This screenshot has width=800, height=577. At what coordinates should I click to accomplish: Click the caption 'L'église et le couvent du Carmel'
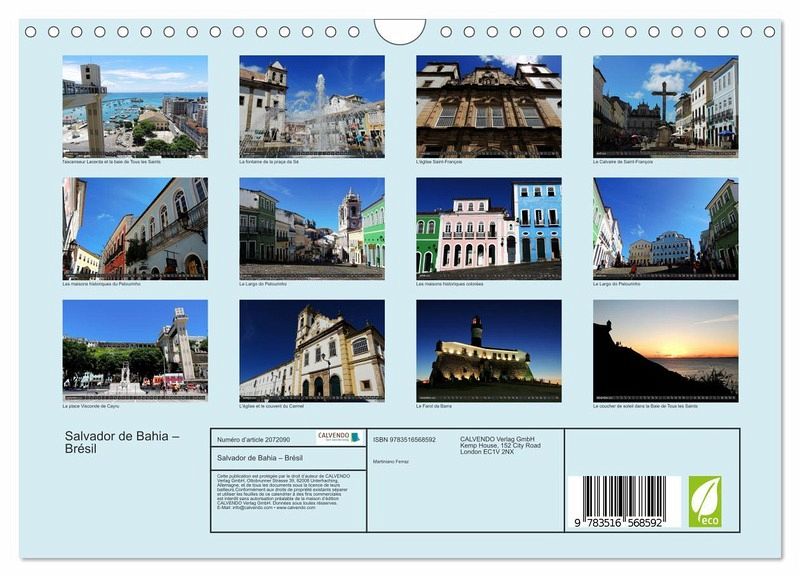(271, 407)
